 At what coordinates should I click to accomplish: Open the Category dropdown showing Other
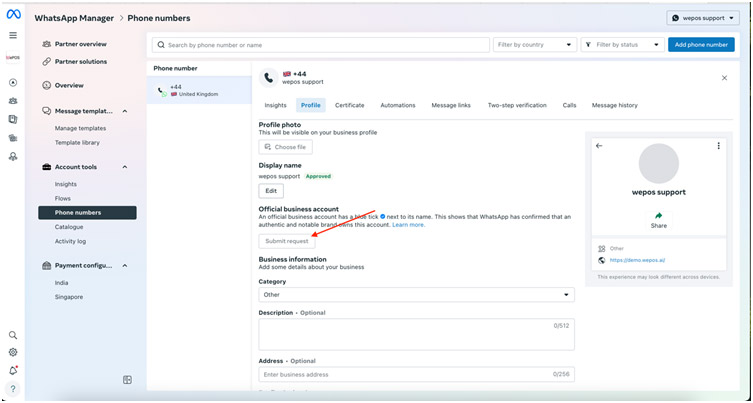(x=416, y=295)
